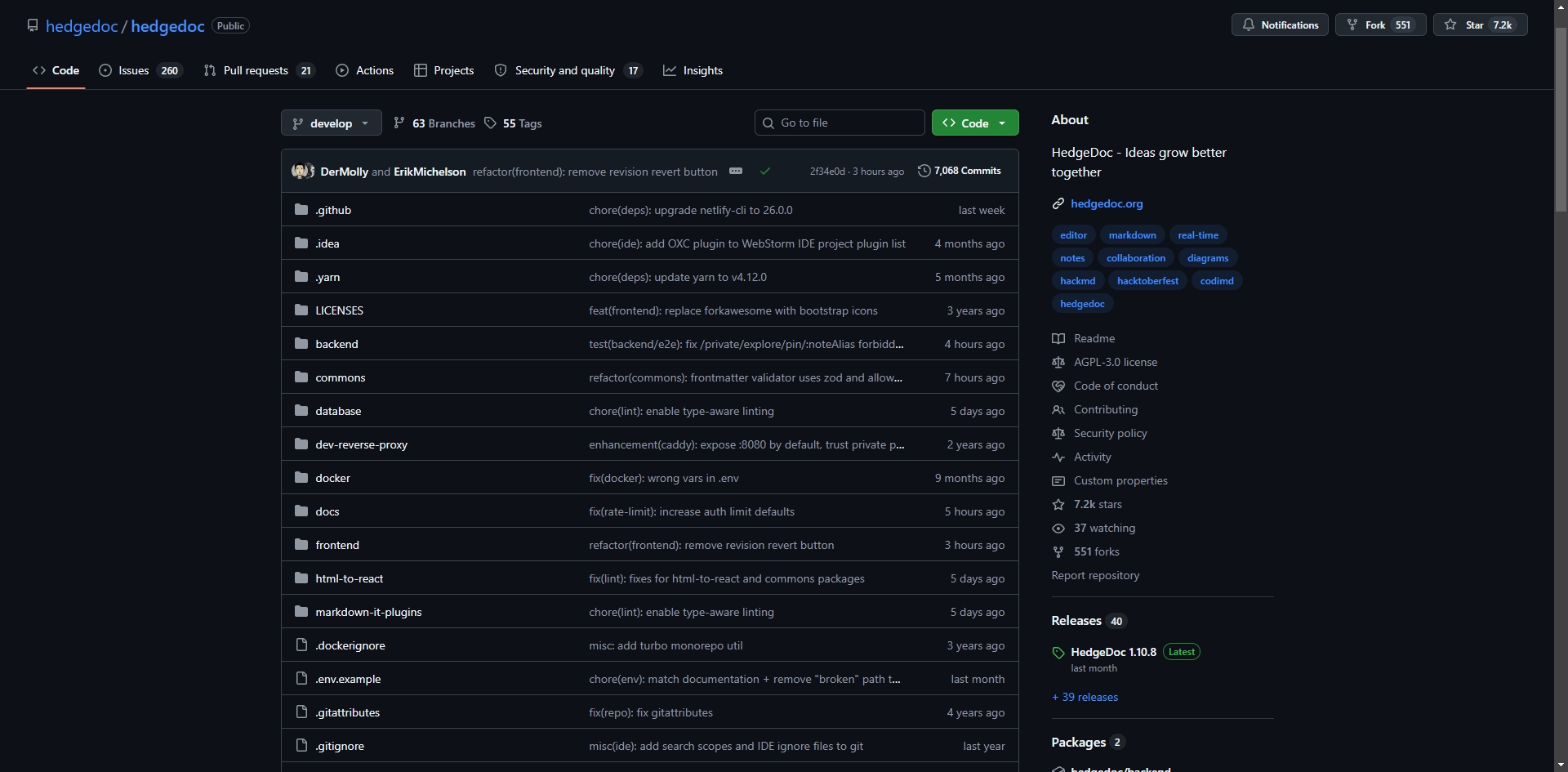
Task: Switch to the Code tab
Action: tap(56, 71)
